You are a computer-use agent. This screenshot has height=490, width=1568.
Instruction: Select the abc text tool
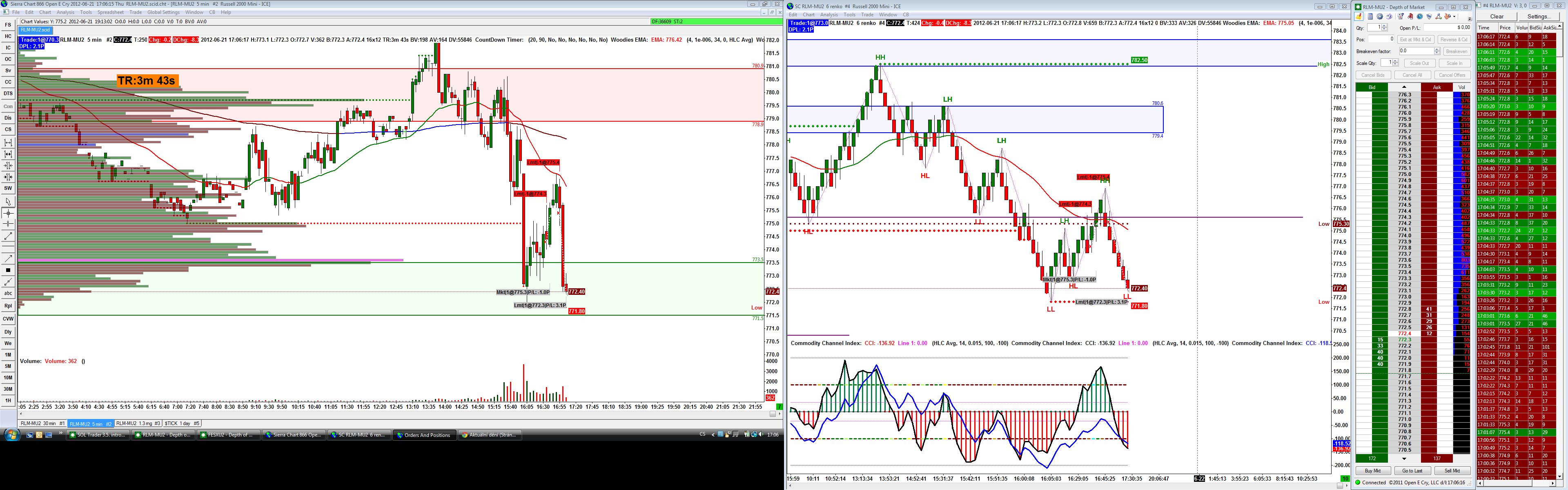[x=8, y=294]
